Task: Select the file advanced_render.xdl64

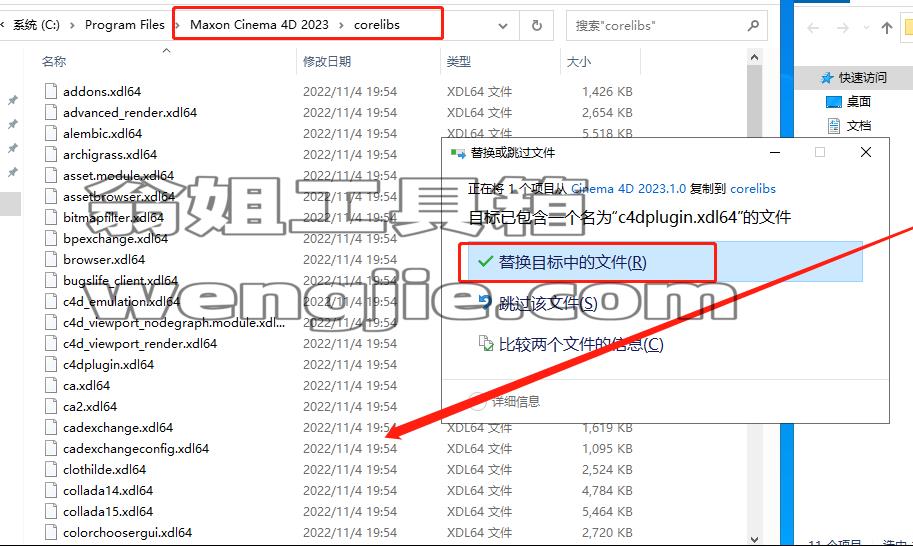Action: [130, 112]
